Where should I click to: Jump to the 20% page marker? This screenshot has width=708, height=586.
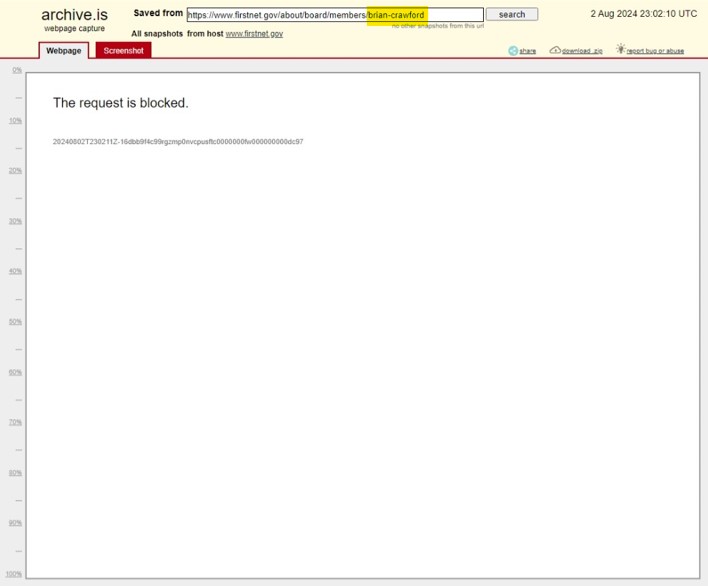pos(15,171)
